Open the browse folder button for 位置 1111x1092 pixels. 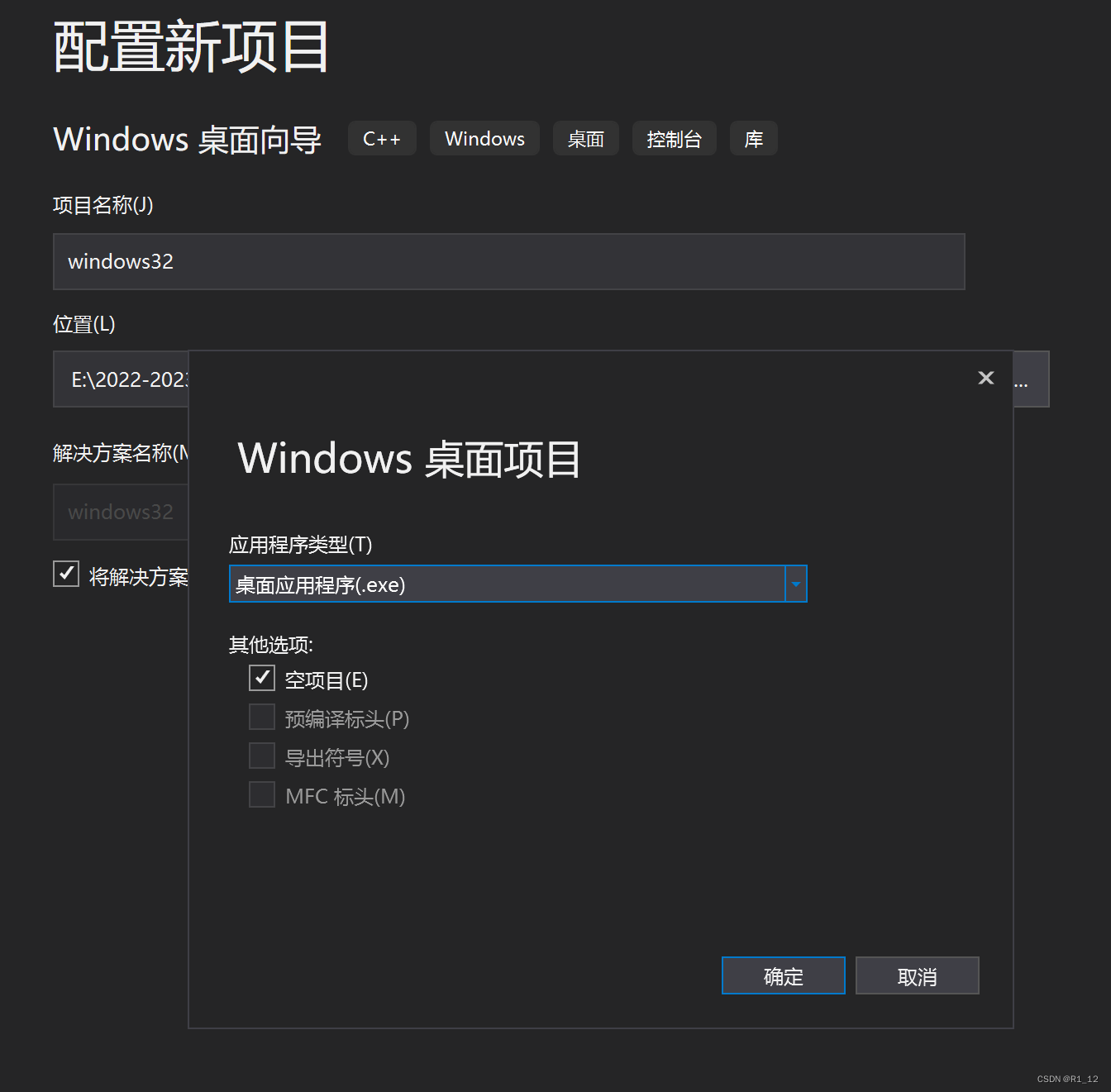(x=1022, y=379)
